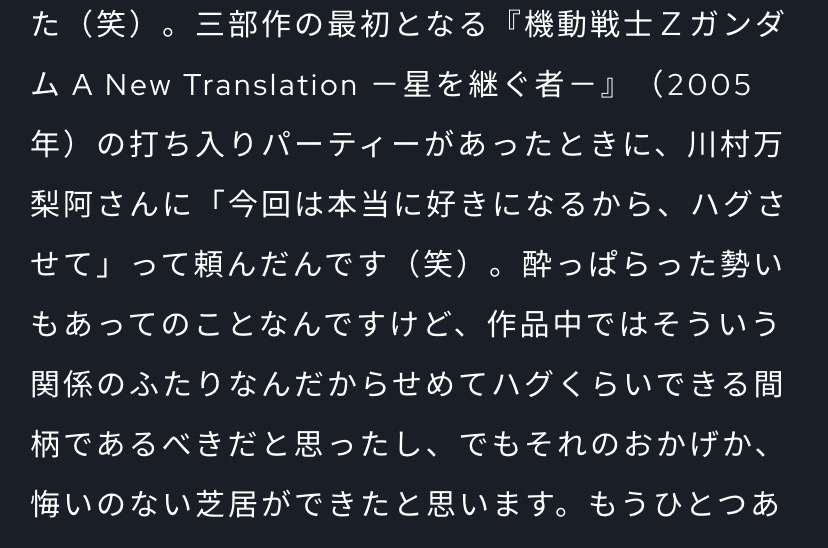Click the words "A New Translation"

coord(214,85)
